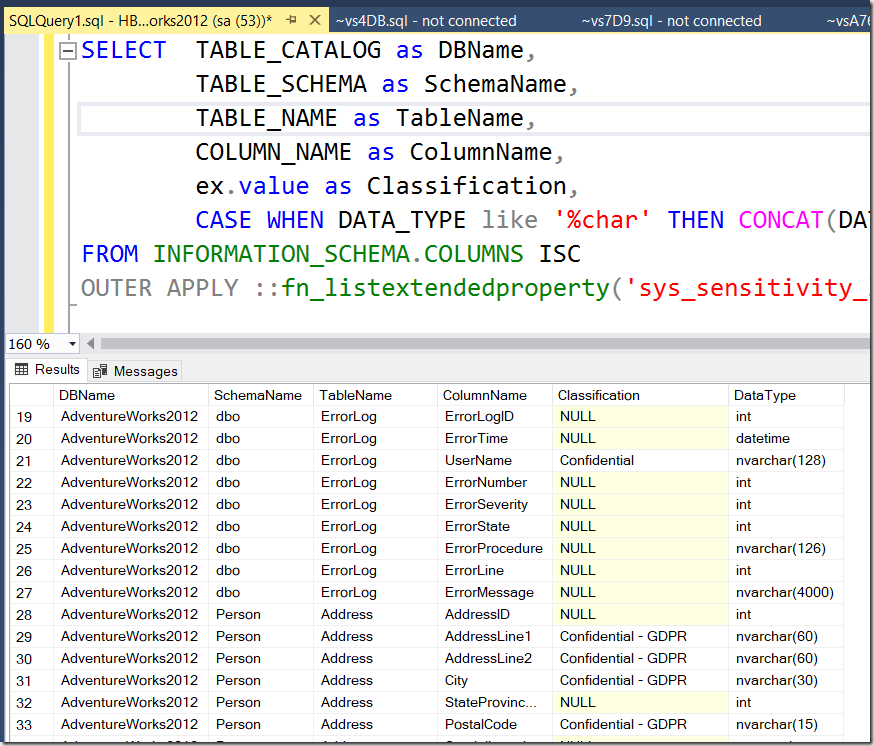Select the Classification column header
Viewport: 874px width, 746px height.
click(598, 395)
